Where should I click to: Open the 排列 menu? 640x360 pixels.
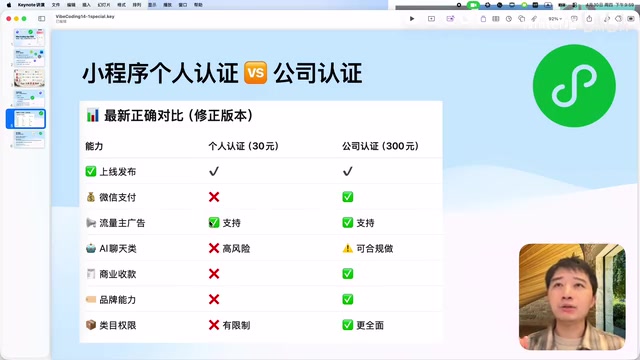tap(137, 5)
